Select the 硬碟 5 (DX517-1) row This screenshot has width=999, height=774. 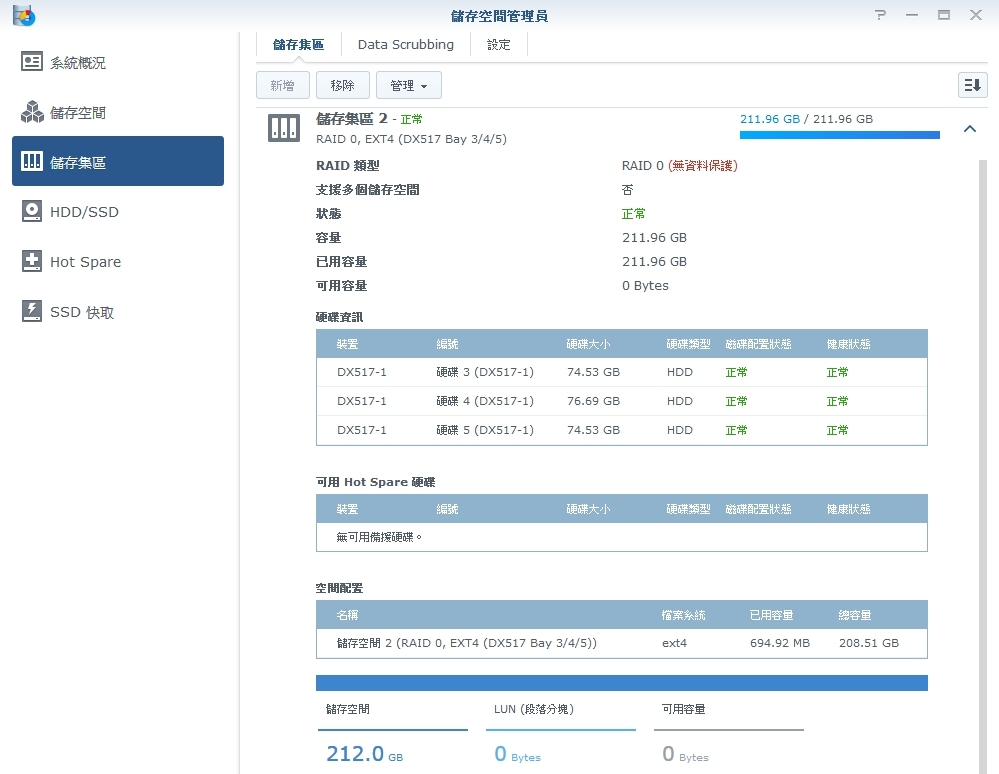coord(622,430)
